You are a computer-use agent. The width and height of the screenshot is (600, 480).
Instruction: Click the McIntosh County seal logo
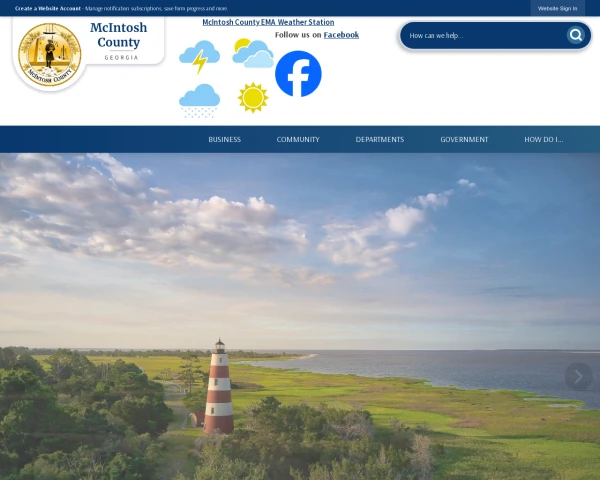point(50,54)
